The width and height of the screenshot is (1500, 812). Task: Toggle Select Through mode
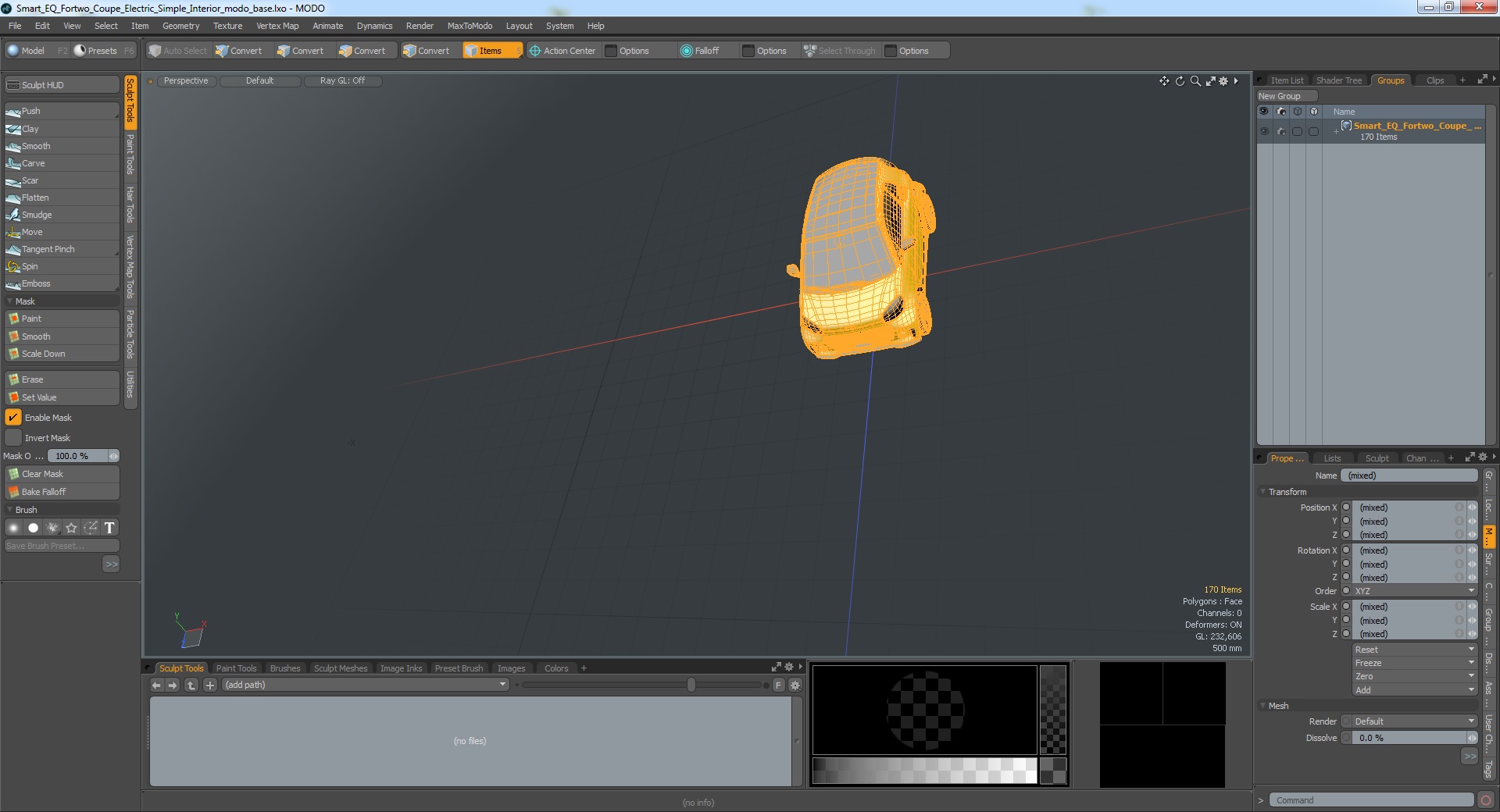pyautogui.click(x=840, y=51)
